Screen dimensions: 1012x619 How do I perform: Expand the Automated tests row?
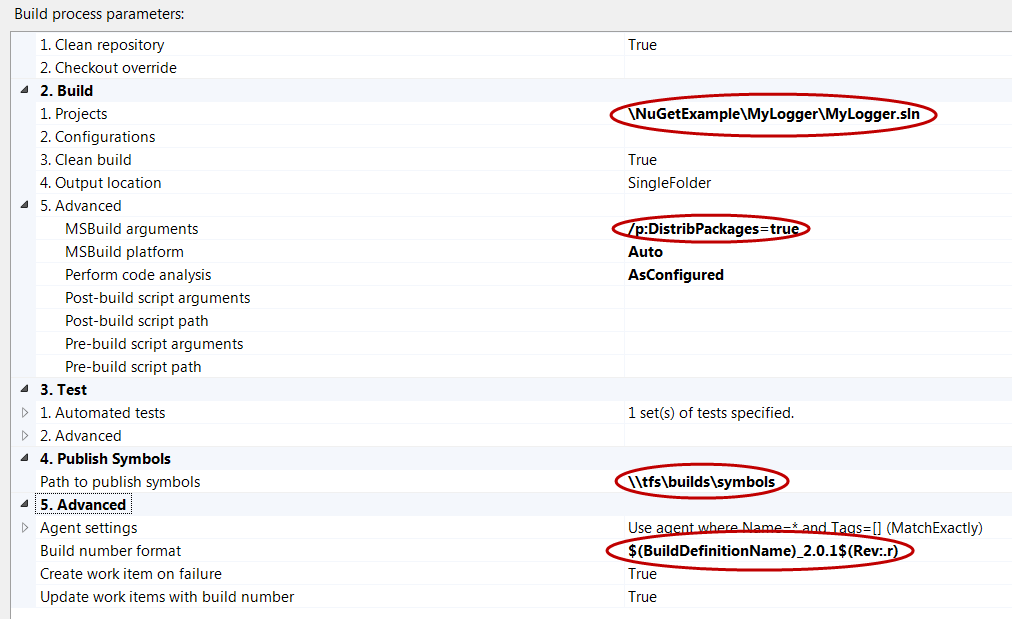tap(25, 412)
